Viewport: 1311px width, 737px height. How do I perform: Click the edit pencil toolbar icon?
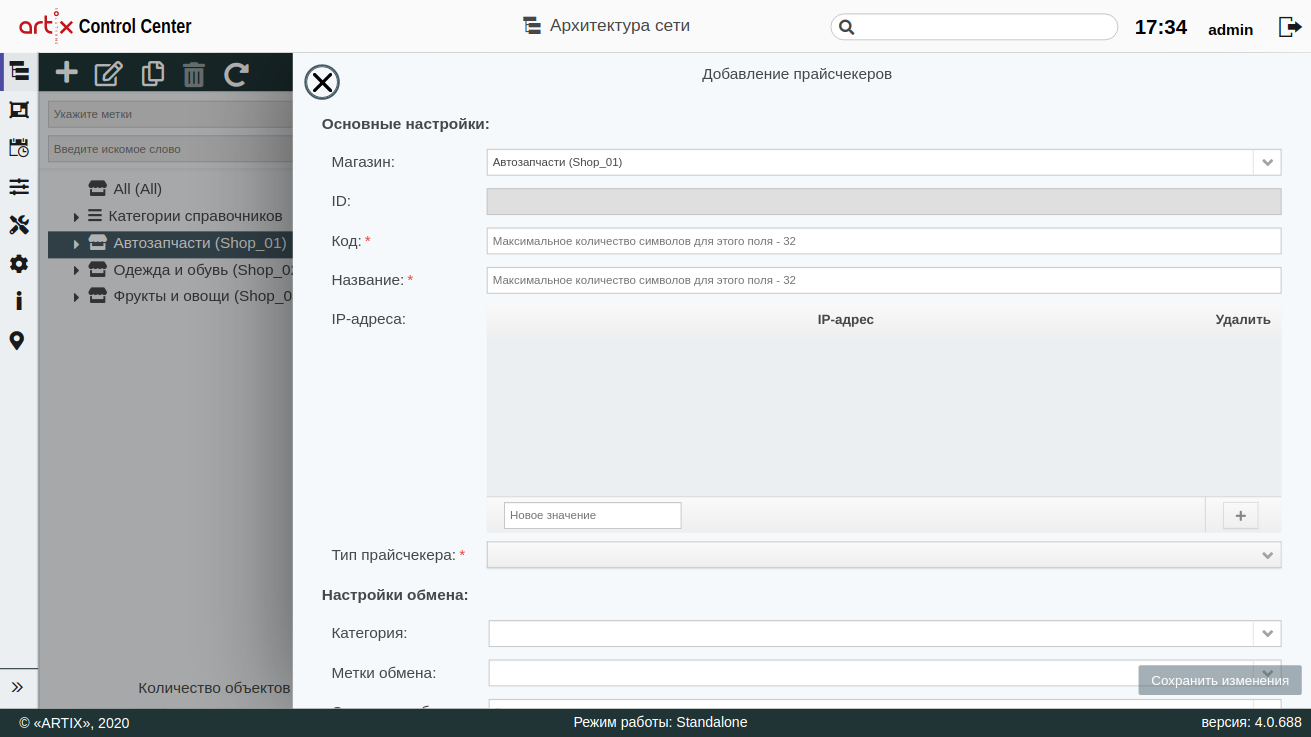[x=108, y=73]
